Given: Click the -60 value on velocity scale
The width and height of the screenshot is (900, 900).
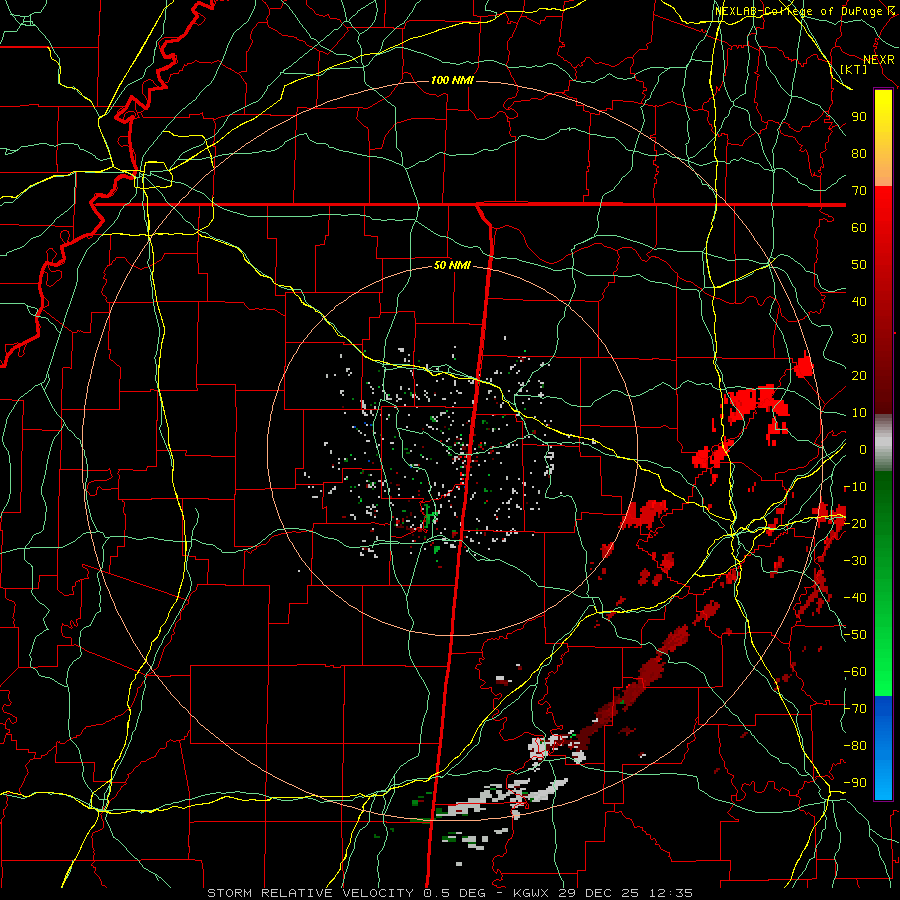Looking at the screenshot, I should (x=855, y=672).
